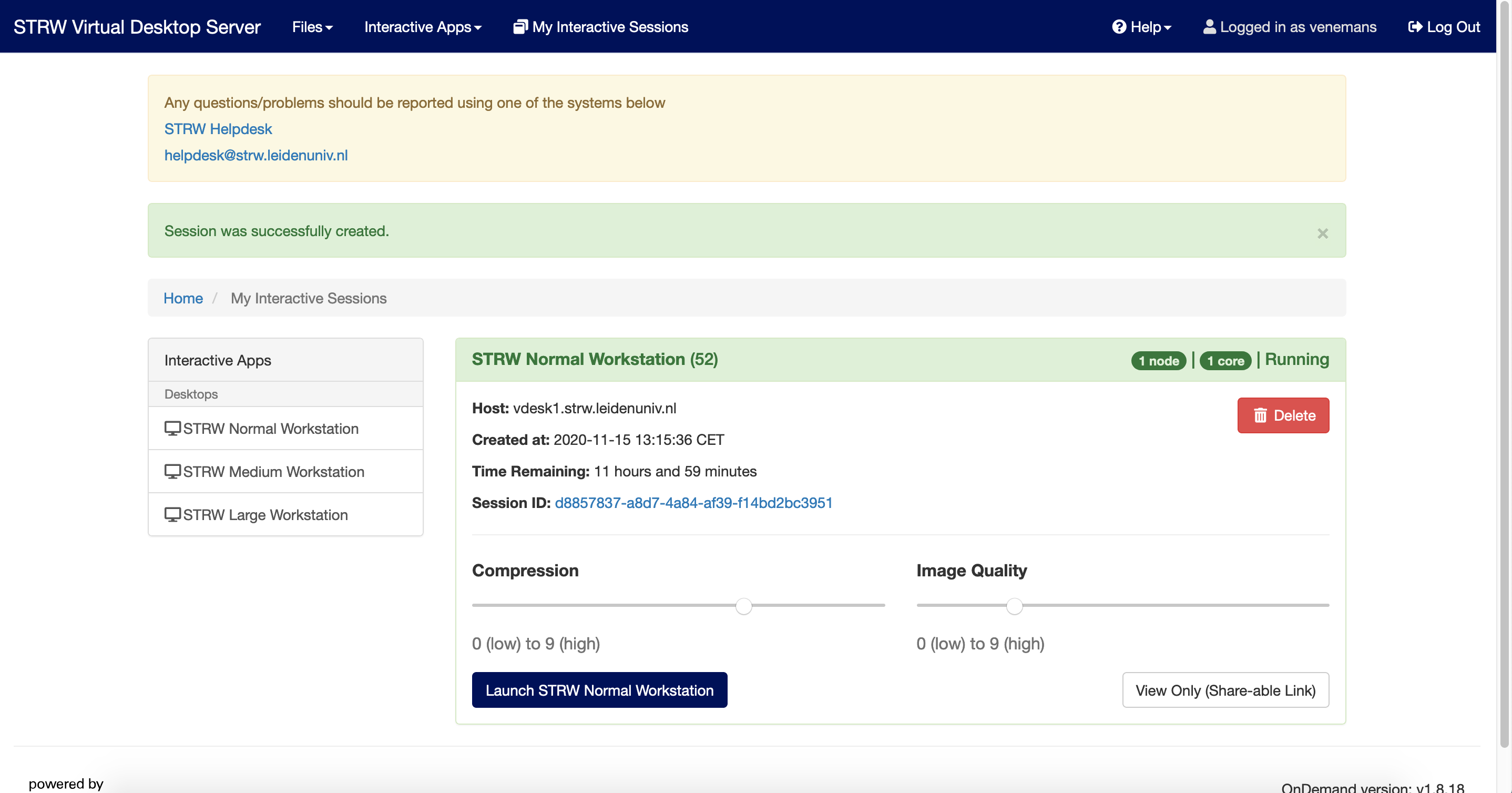Click the Image Quality slider handle
The image size is (1512, 793).
coord(1014,606)
